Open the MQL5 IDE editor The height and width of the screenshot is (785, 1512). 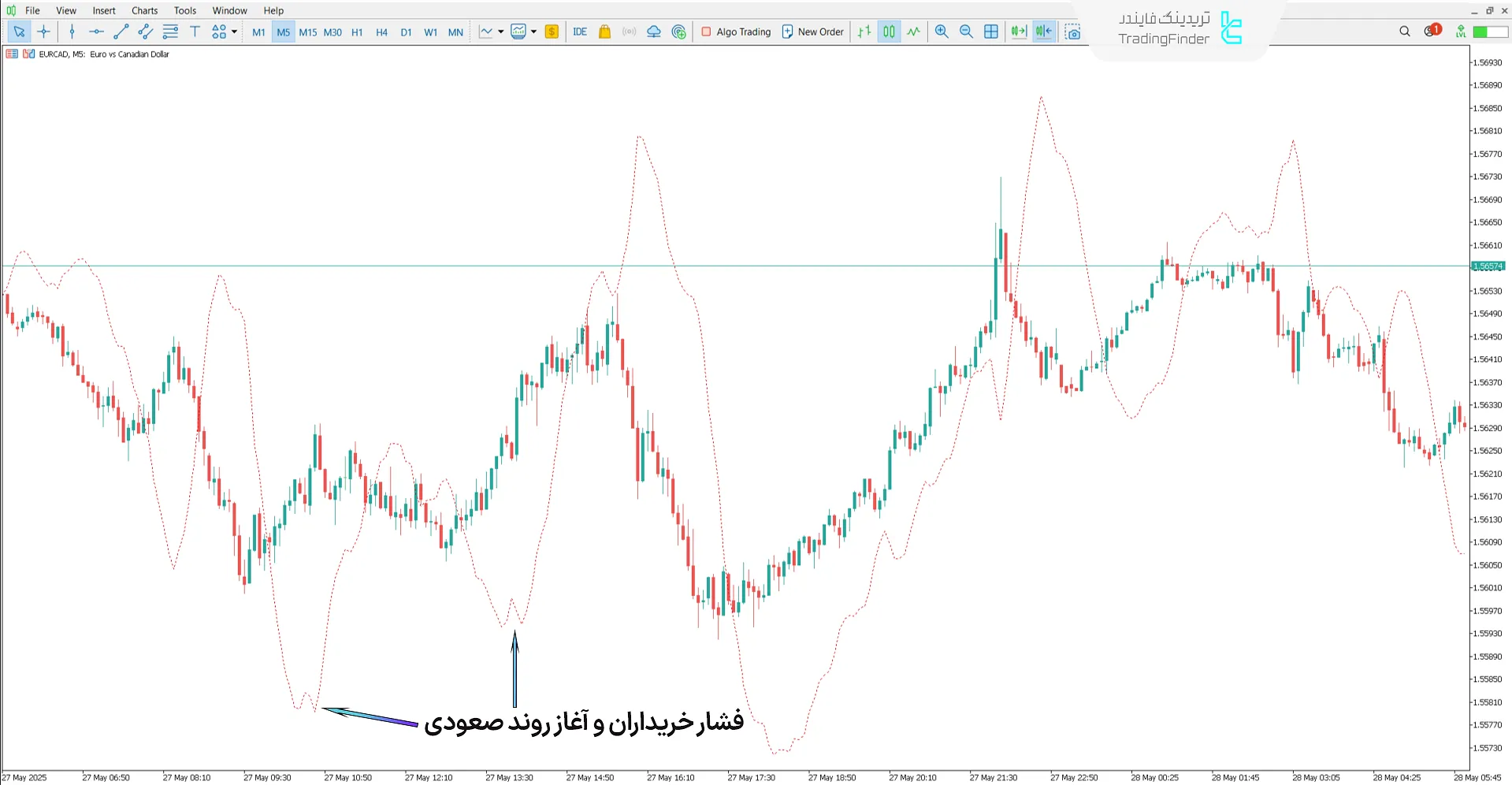click(x=580, y=32)
